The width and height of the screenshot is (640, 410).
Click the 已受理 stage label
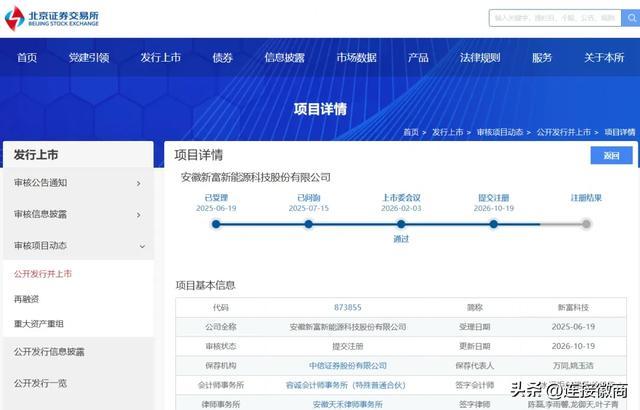[x=216, y=198]
